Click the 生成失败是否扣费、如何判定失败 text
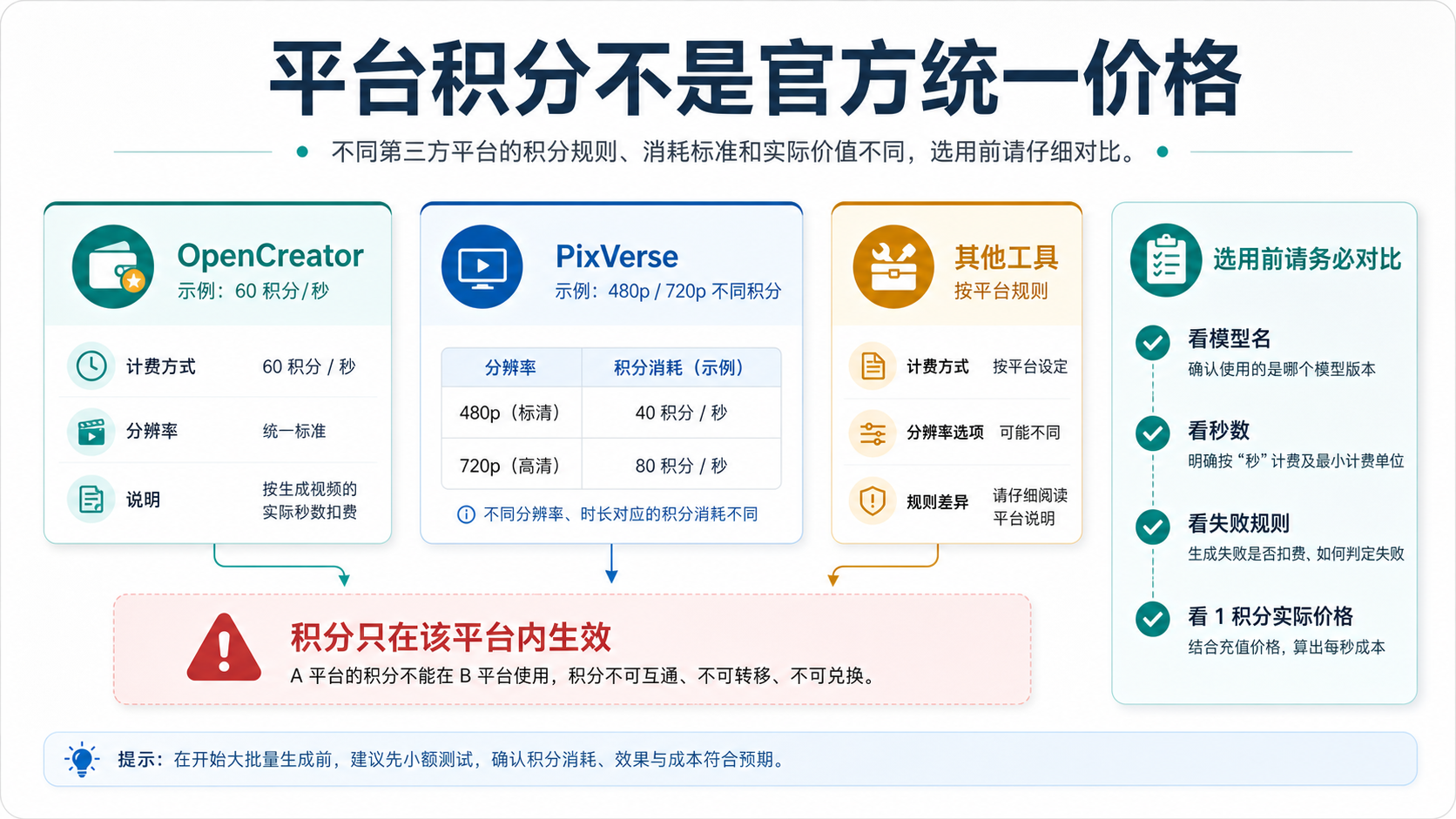This screenshot has height=819, width=1456. [1296, 554]
